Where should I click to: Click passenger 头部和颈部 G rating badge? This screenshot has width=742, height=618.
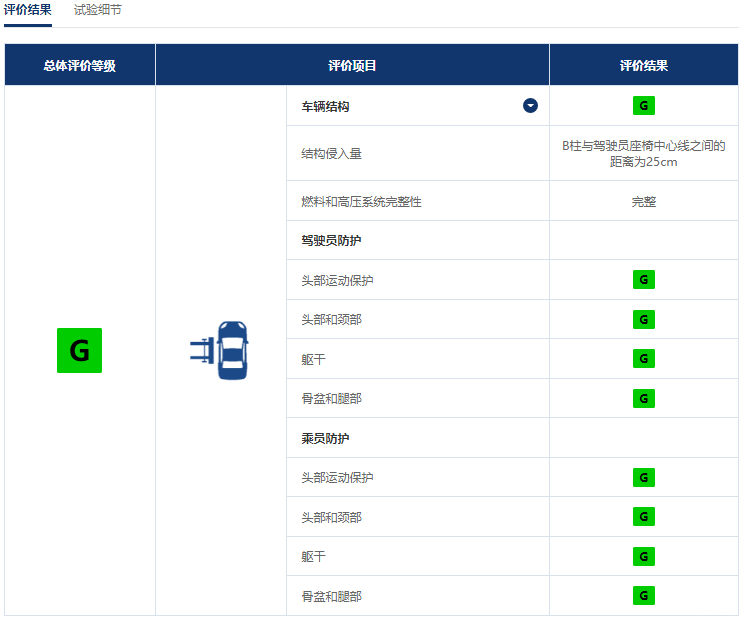[644, 517]
